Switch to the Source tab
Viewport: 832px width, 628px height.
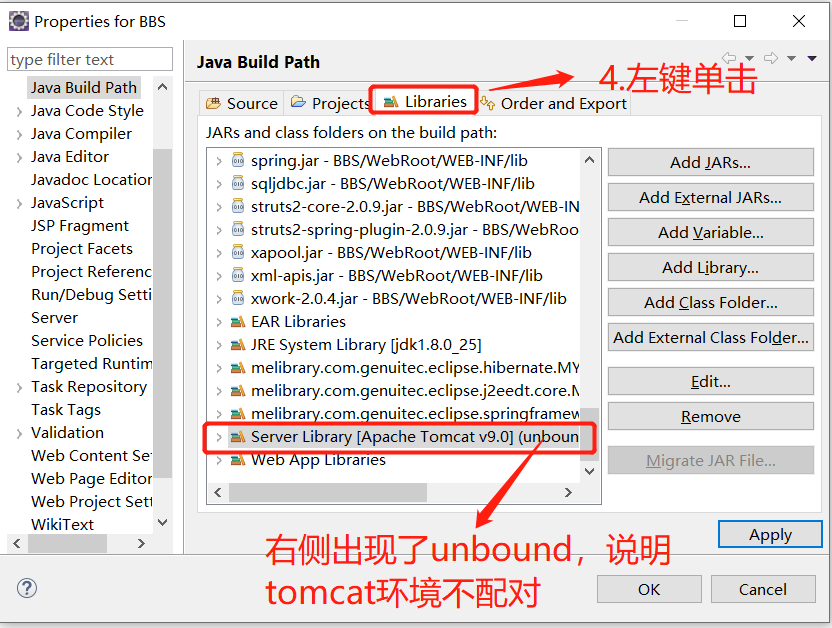(x=242, y=103)
